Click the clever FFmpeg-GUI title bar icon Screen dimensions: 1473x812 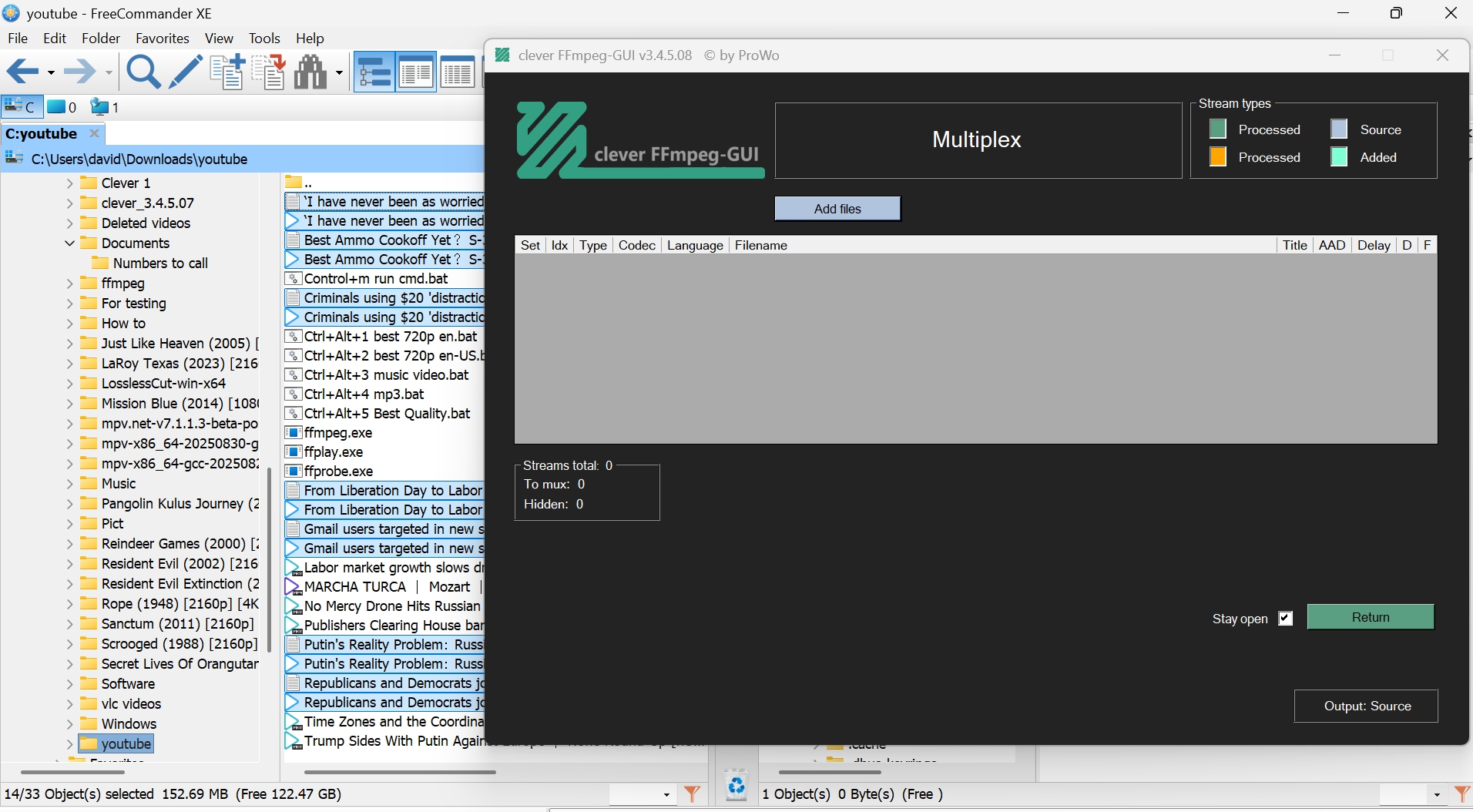pos(502,55)
